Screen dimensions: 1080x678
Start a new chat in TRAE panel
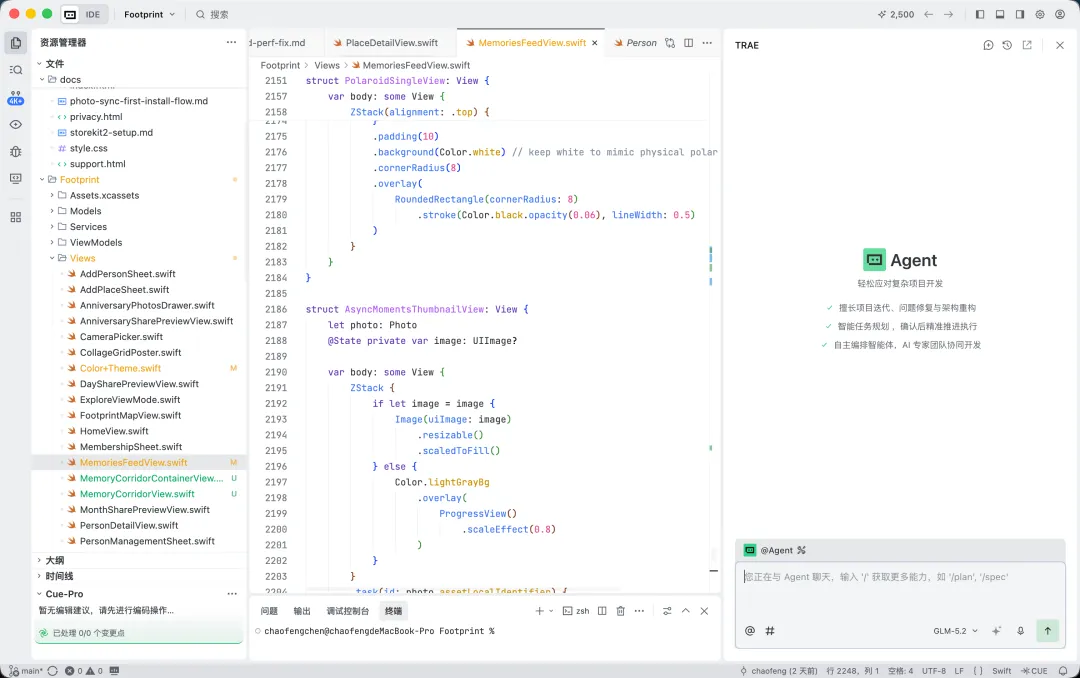[988, 45]
